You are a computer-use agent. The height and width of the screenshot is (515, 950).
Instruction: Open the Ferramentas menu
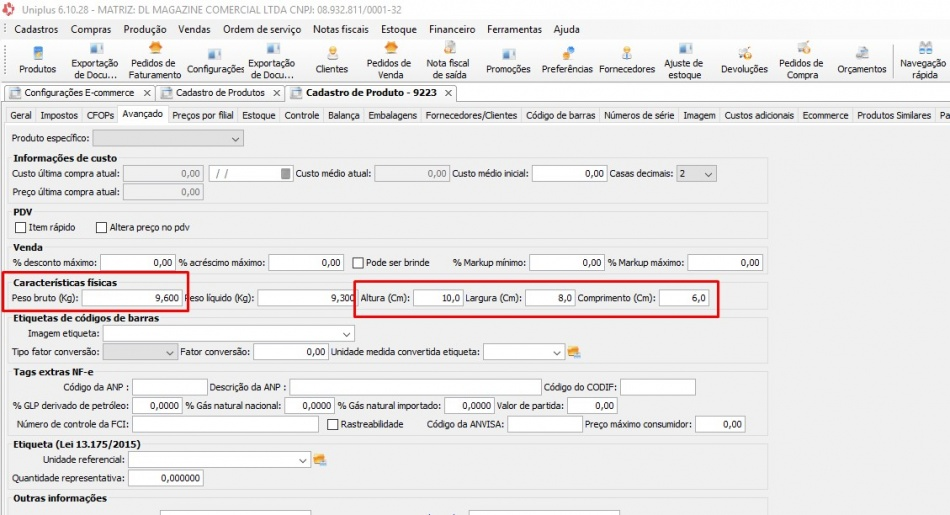point(514,29)
